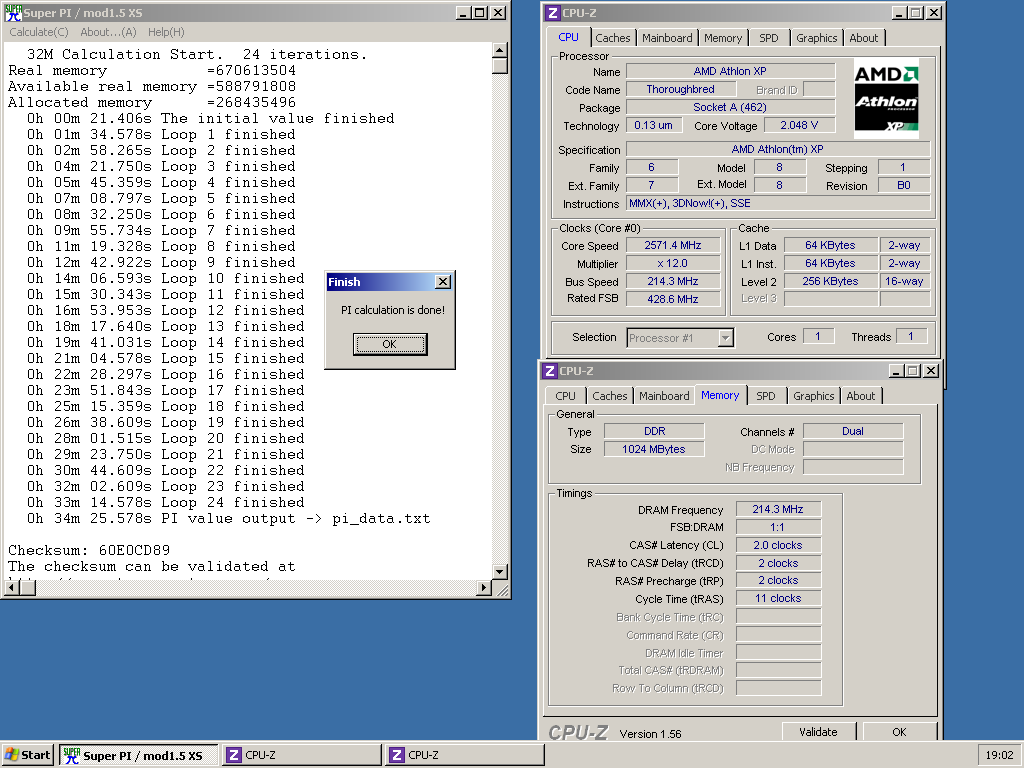
Task: Click Super PI horizontal scrollbar left arrow
Action: click(x=12, y=588)
